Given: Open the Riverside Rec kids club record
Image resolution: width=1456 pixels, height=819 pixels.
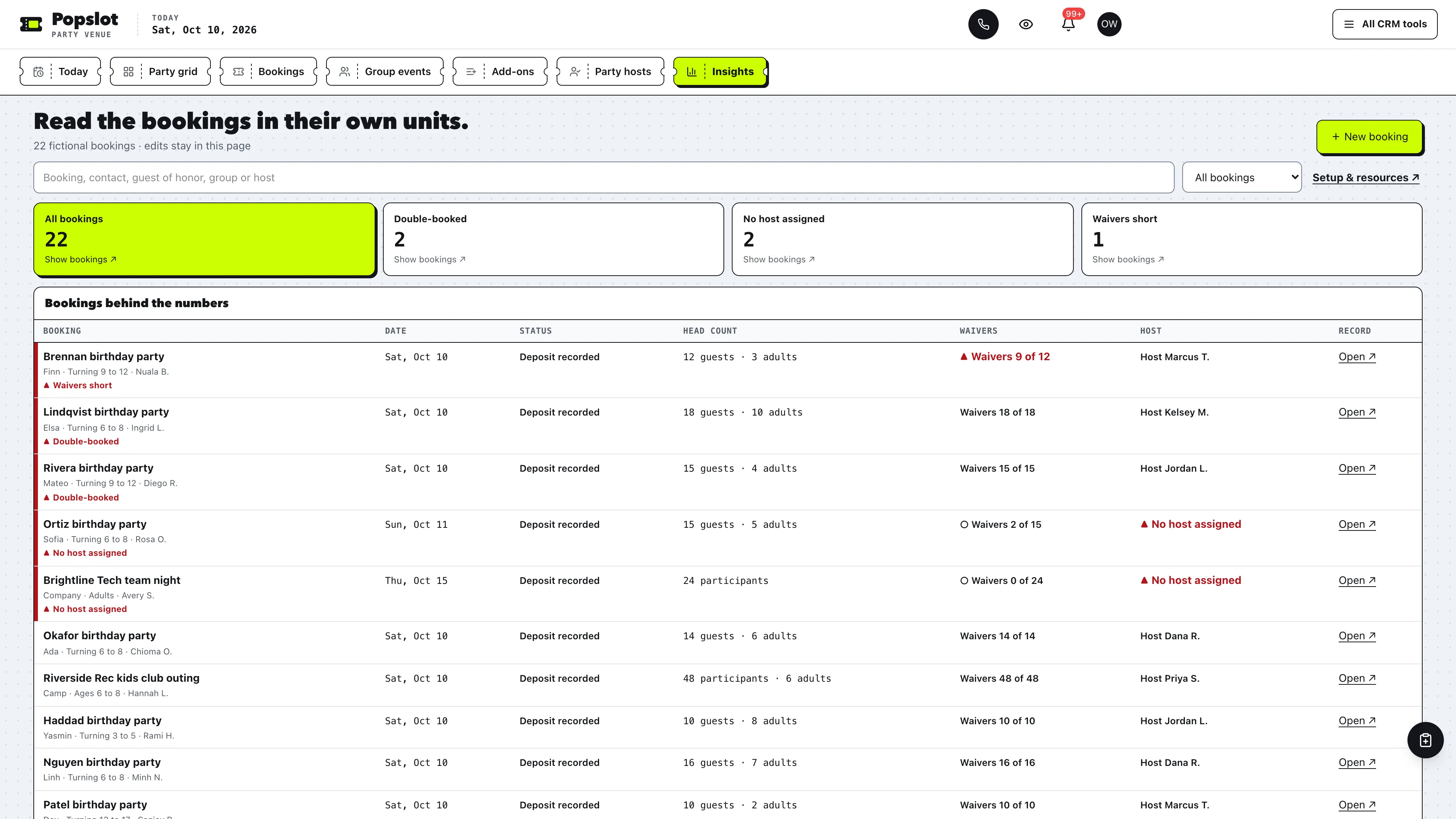Looking at the screenshot, I should [x=1357, y=678].
